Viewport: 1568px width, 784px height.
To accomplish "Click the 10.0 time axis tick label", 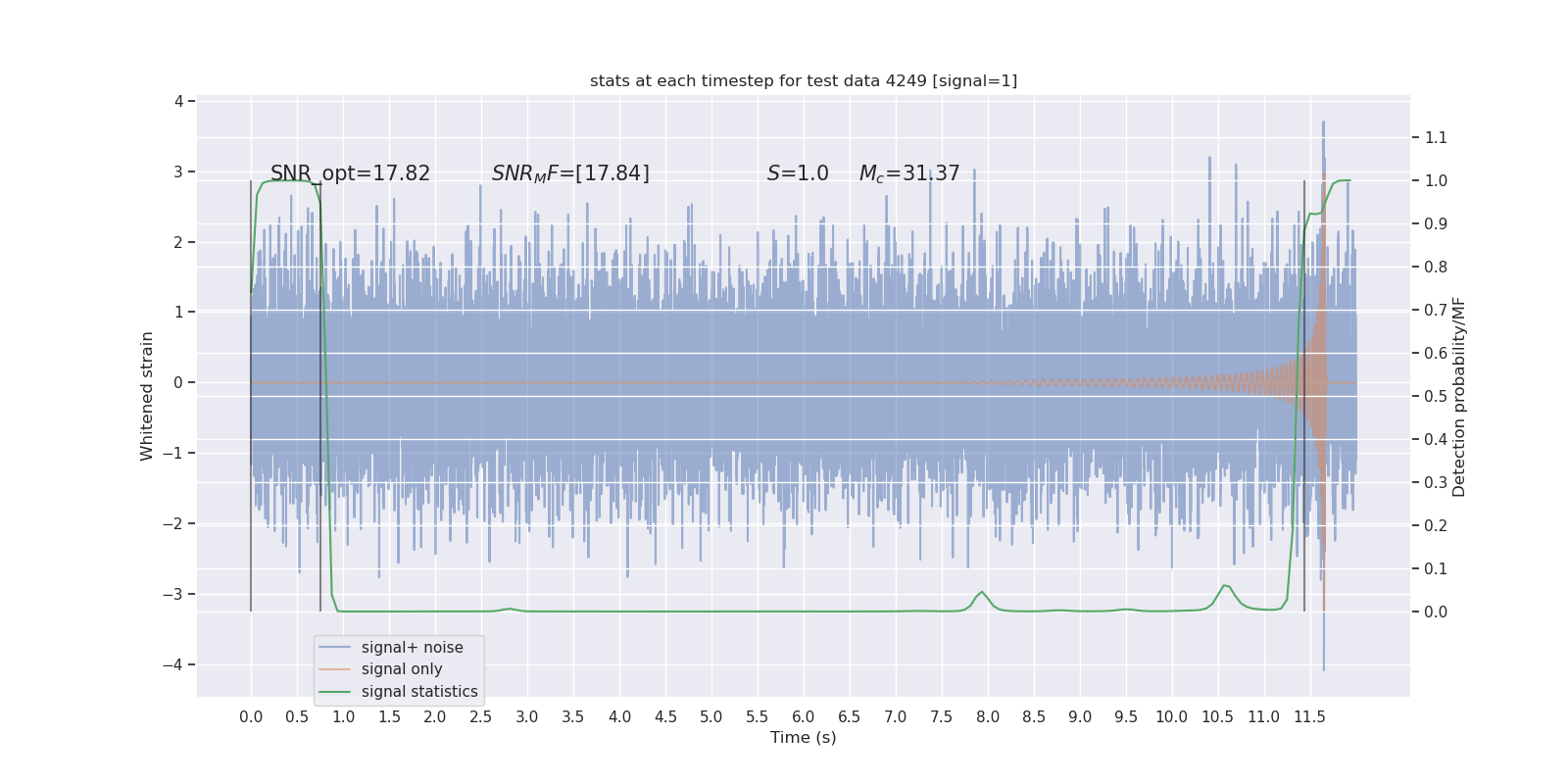I will [1172, 716].
